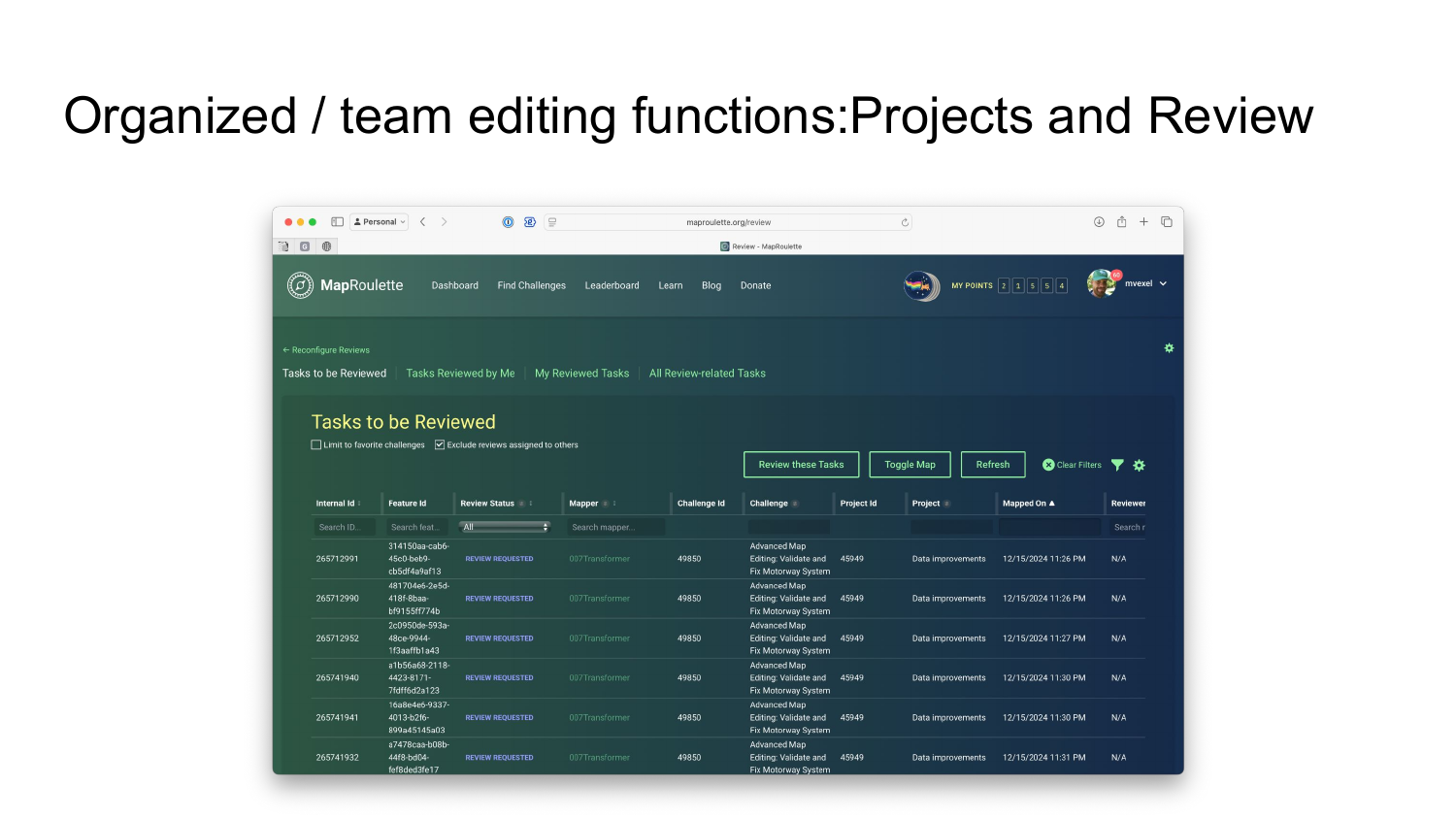Click REVIEW REQUESTED status for task 265712990
The height and width of the screenshot is (819, 1456).
tap(499, 599)
